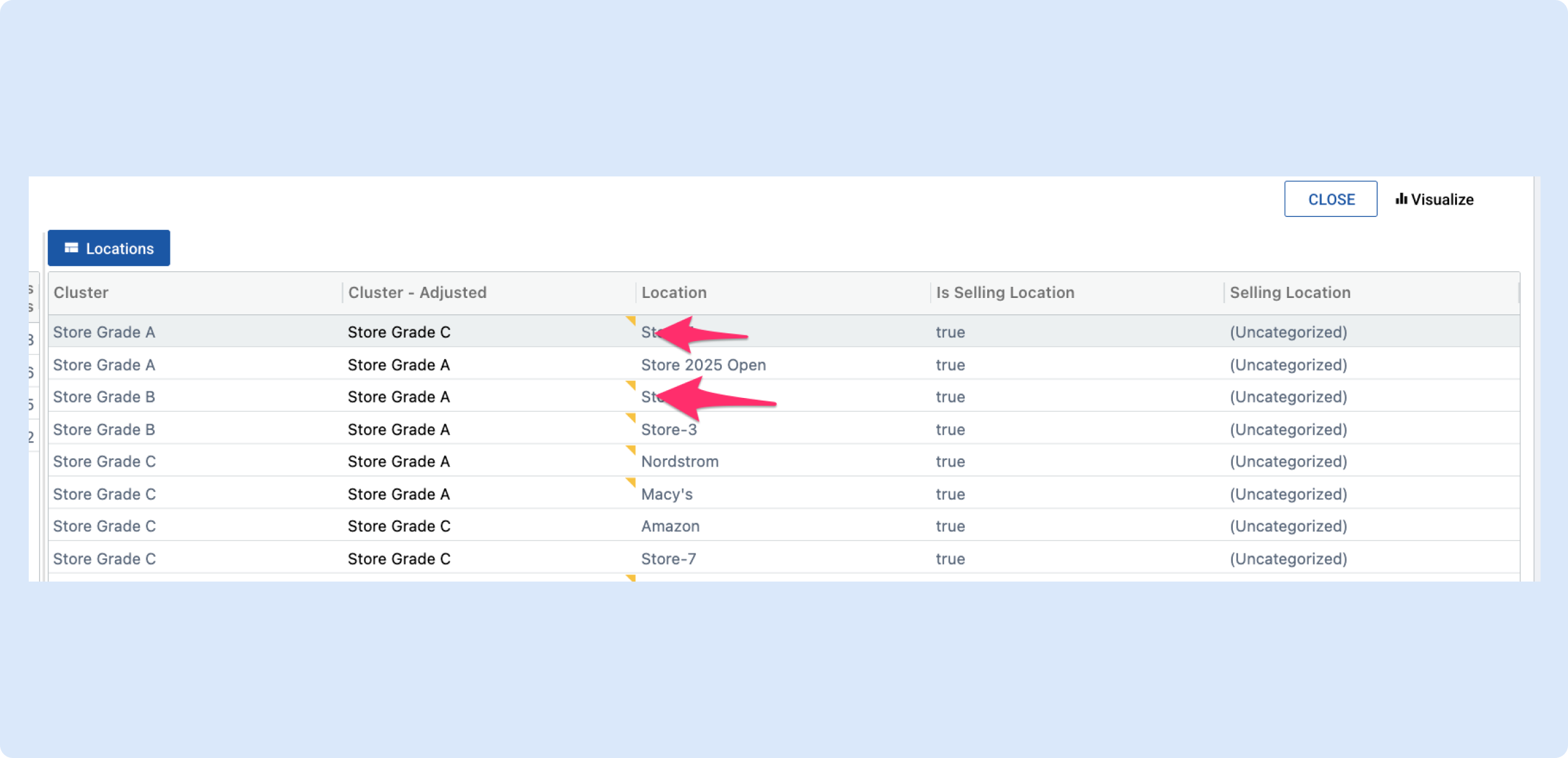This screenshot has width=1568, height=758.
Task: Select the Store-3 location cell
Action: pos(668,429)
